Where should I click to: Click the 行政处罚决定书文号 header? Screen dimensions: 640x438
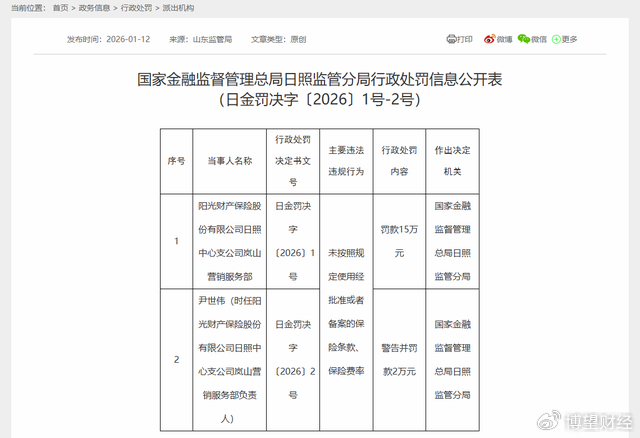pyautogui.click(x=293, y=161)
